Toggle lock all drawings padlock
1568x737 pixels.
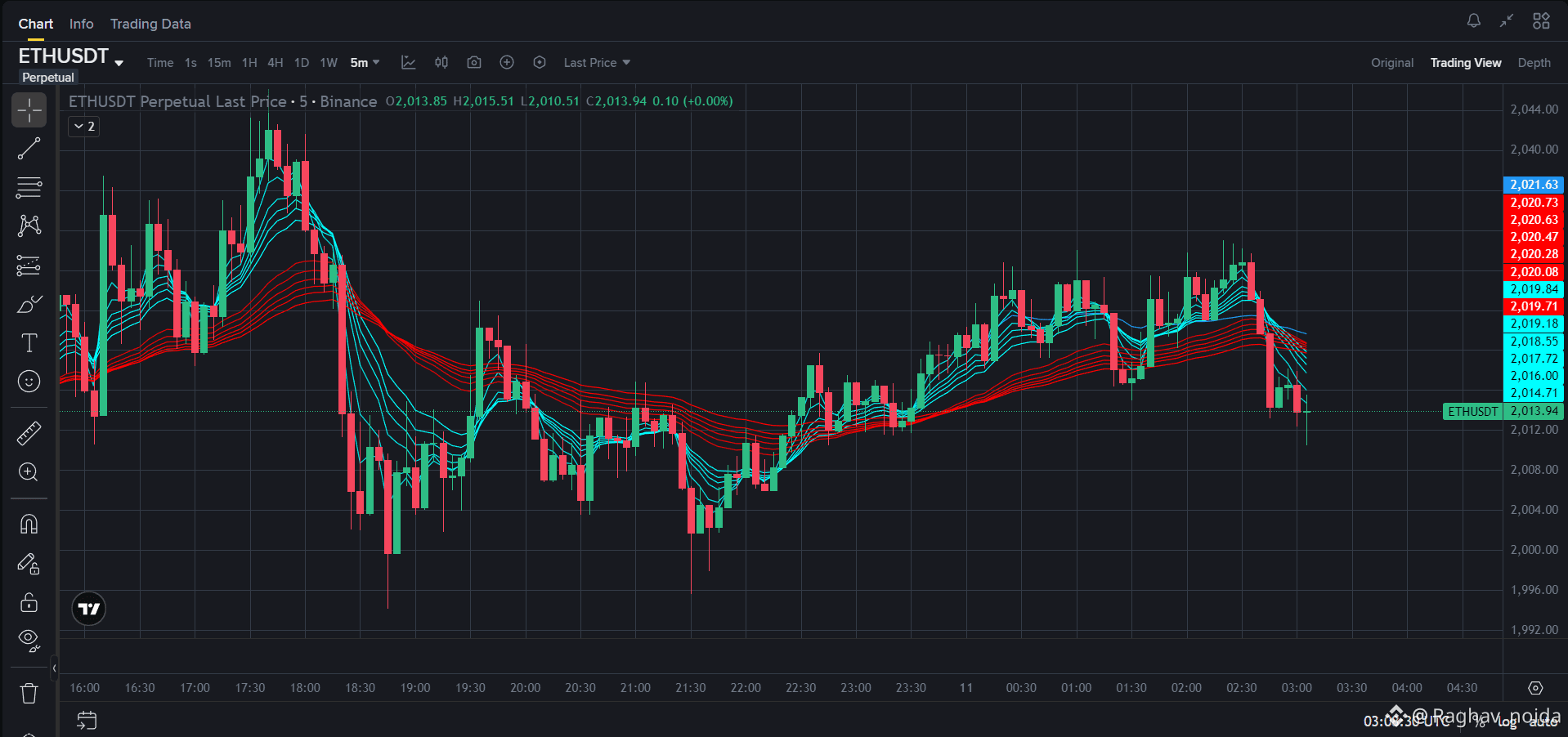pos(29,602)
